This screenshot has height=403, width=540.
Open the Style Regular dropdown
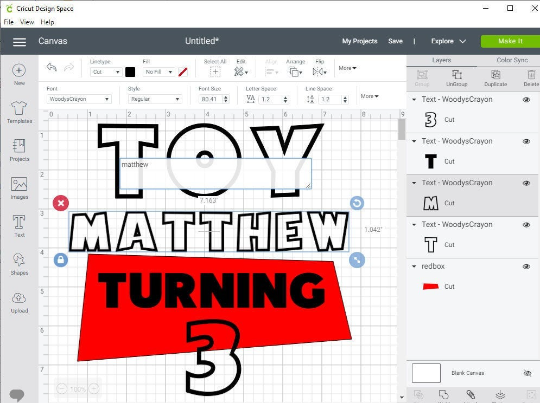click(x=155, y=99)
